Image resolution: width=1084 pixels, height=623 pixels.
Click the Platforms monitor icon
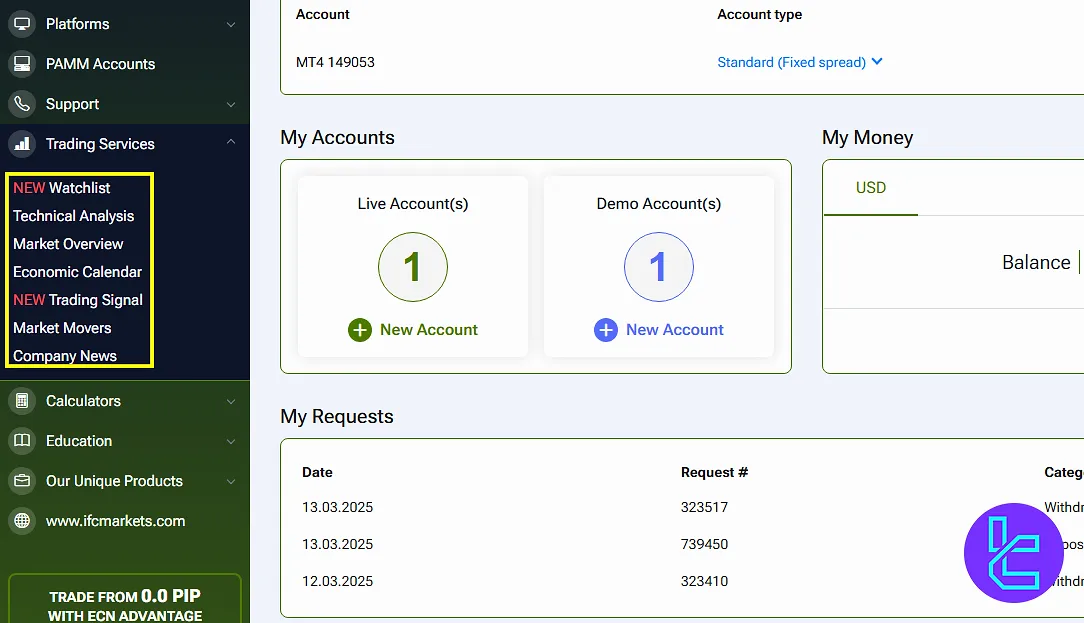[21, 24]
